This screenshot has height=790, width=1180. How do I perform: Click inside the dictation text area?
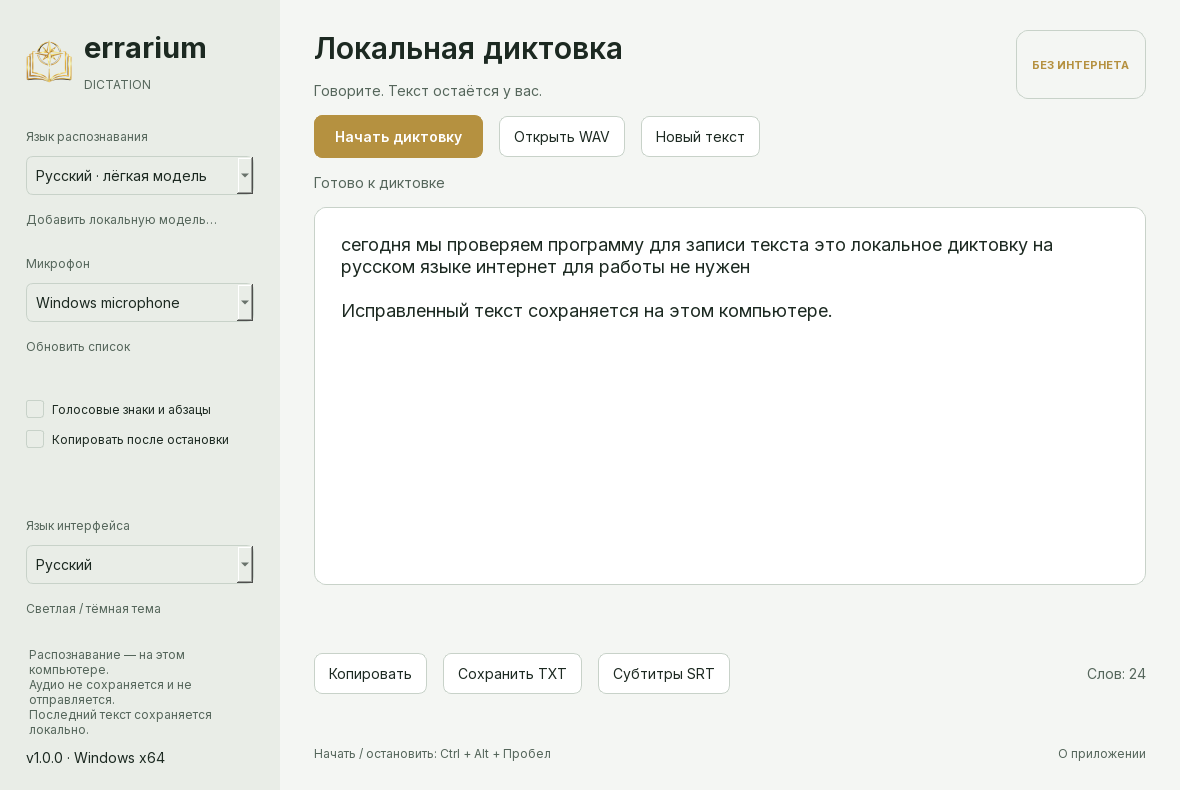[x=730, y=396]
